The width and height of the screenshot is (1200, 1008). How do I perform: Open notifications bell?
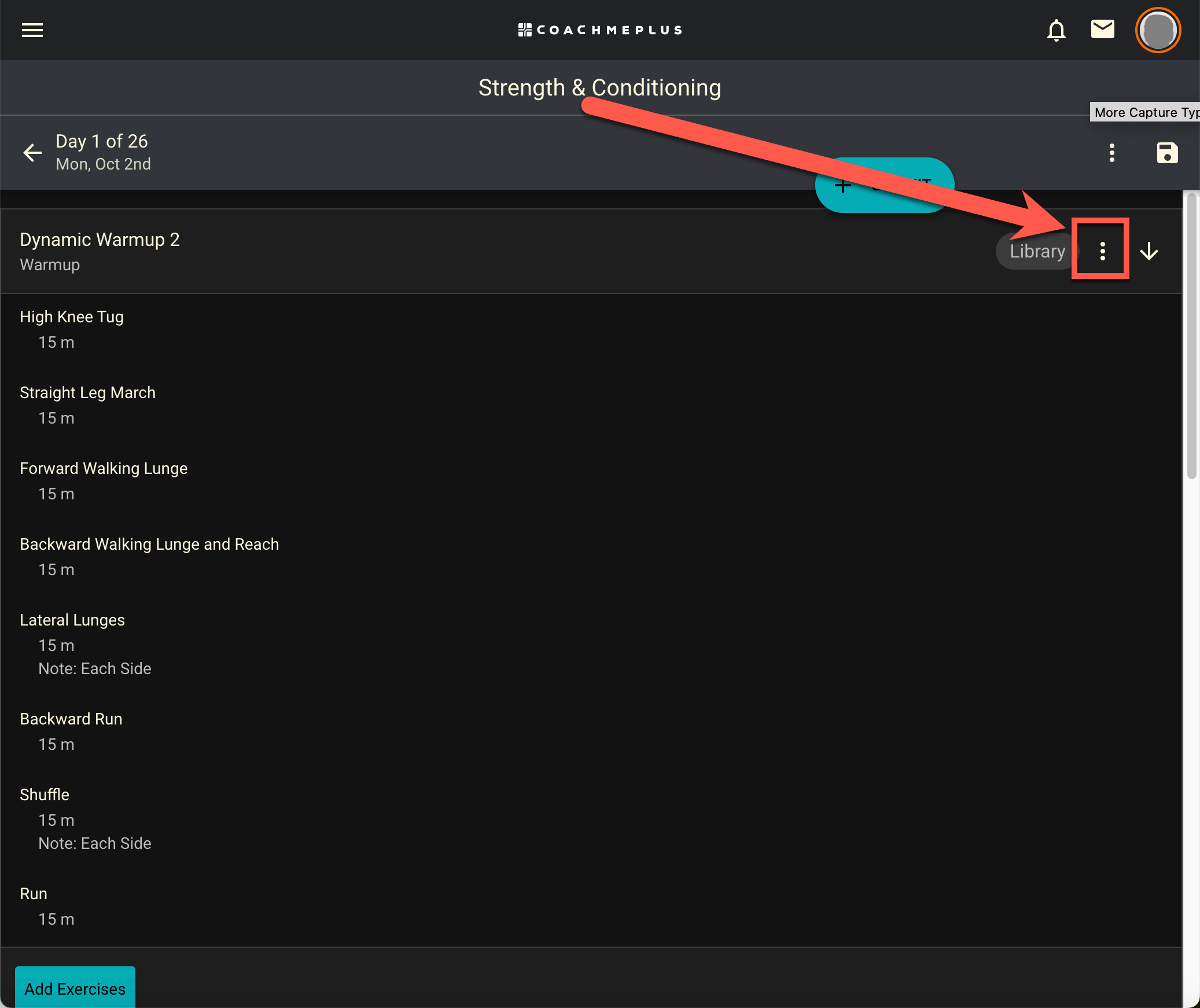[1056, 30]
